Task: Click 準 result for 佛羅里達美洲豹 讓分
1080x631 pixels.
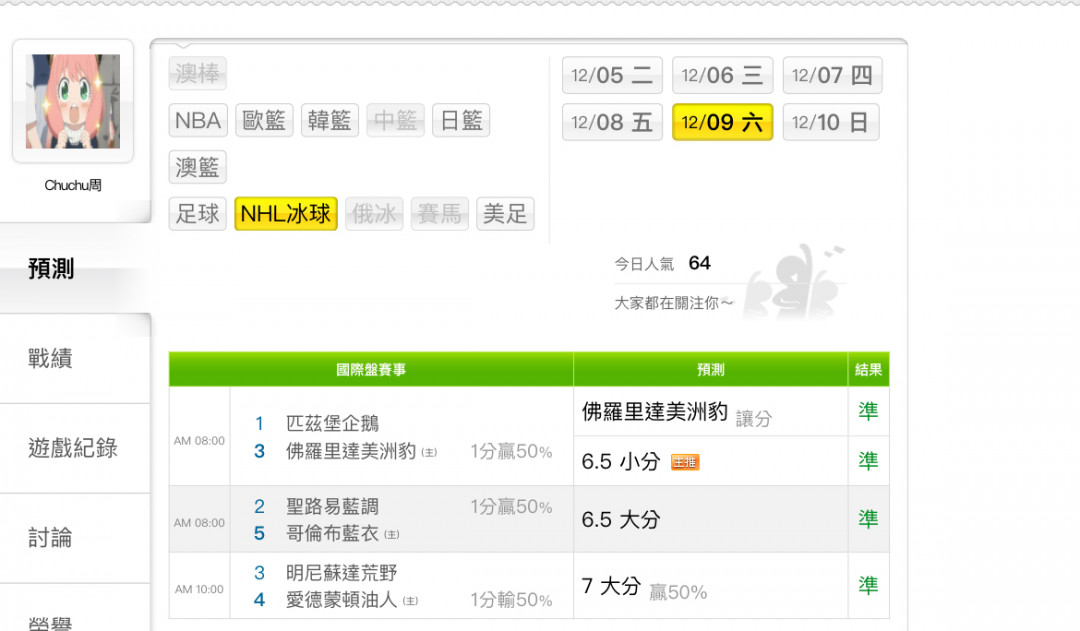Action: (868, 411)
